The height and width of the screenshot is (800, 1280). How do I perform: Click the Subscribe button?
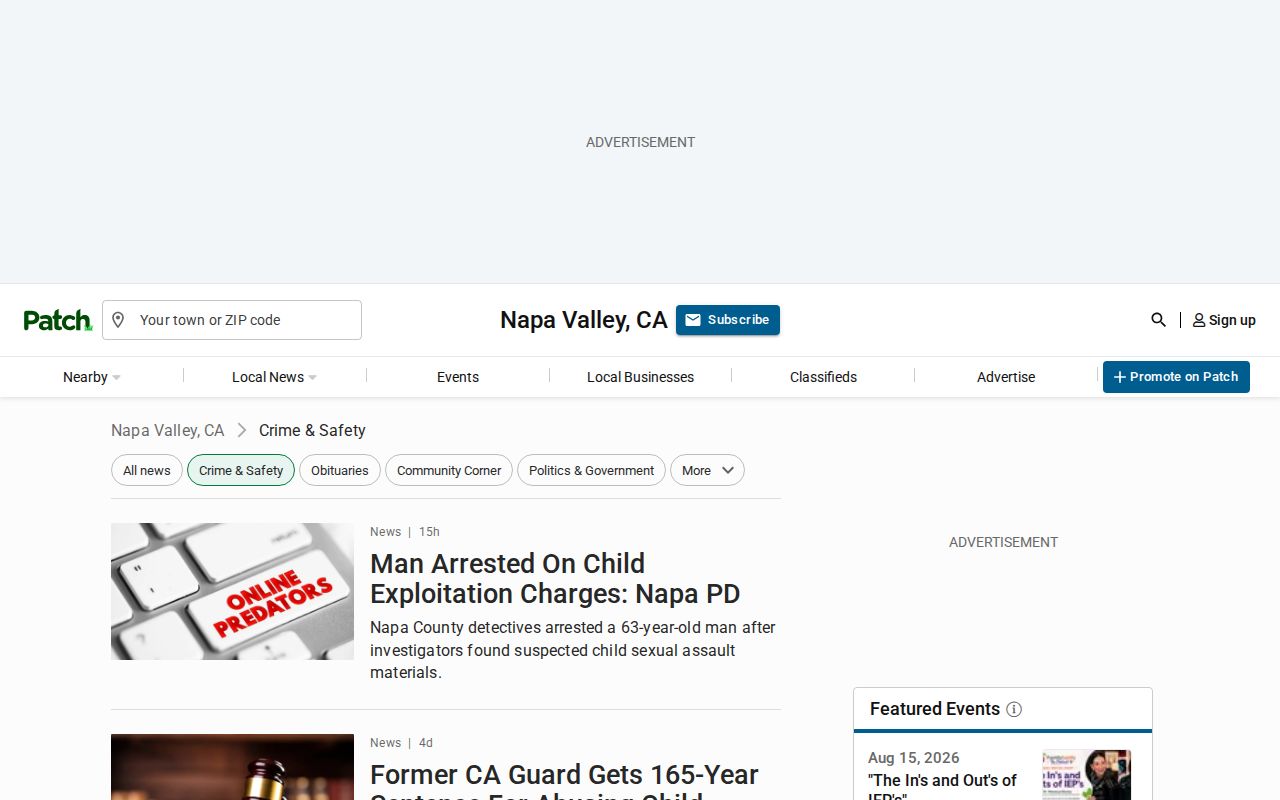728,320
